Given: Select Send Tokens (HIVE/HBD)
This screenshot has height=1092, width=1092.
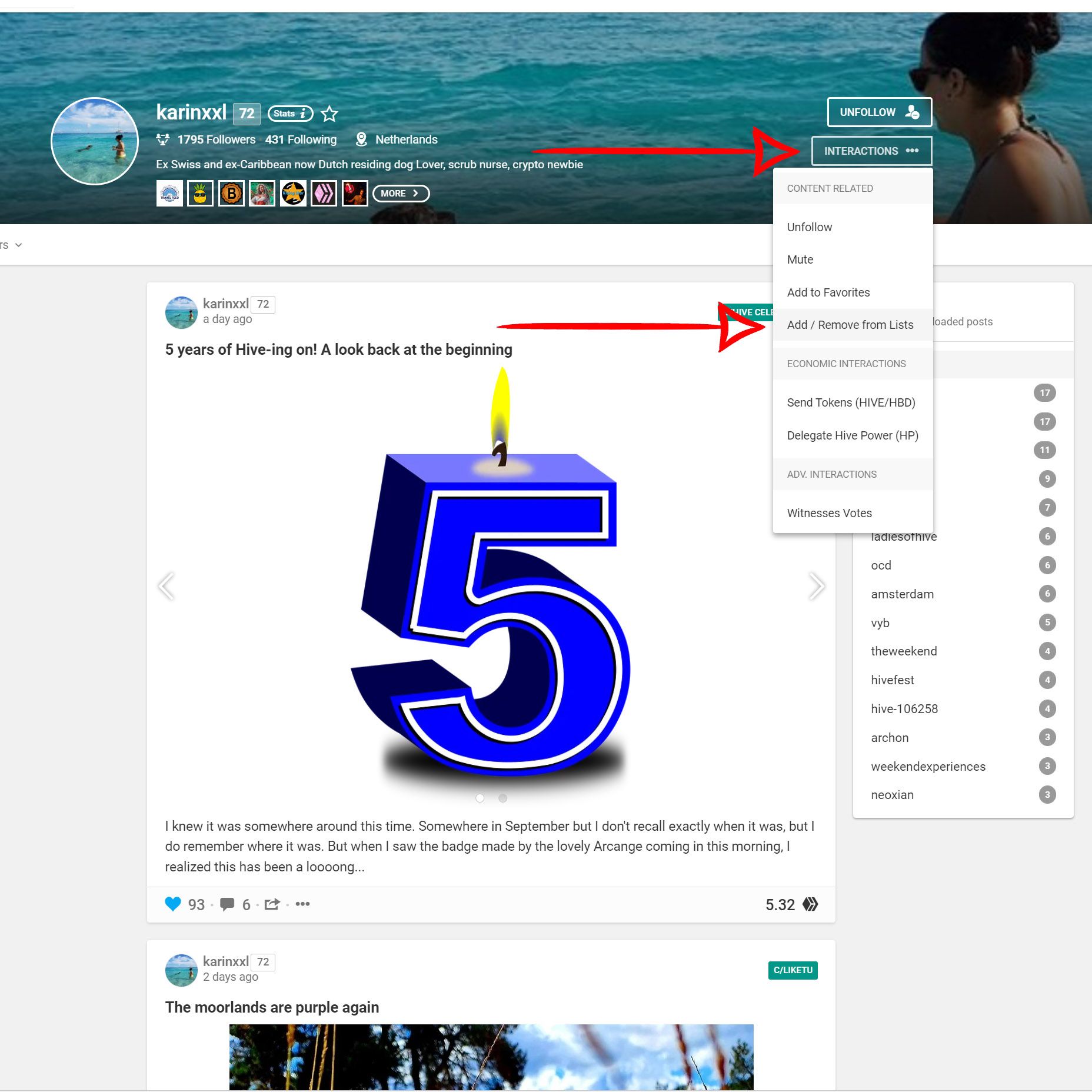Looking at the screenshot, I should (x=853, y=402).
